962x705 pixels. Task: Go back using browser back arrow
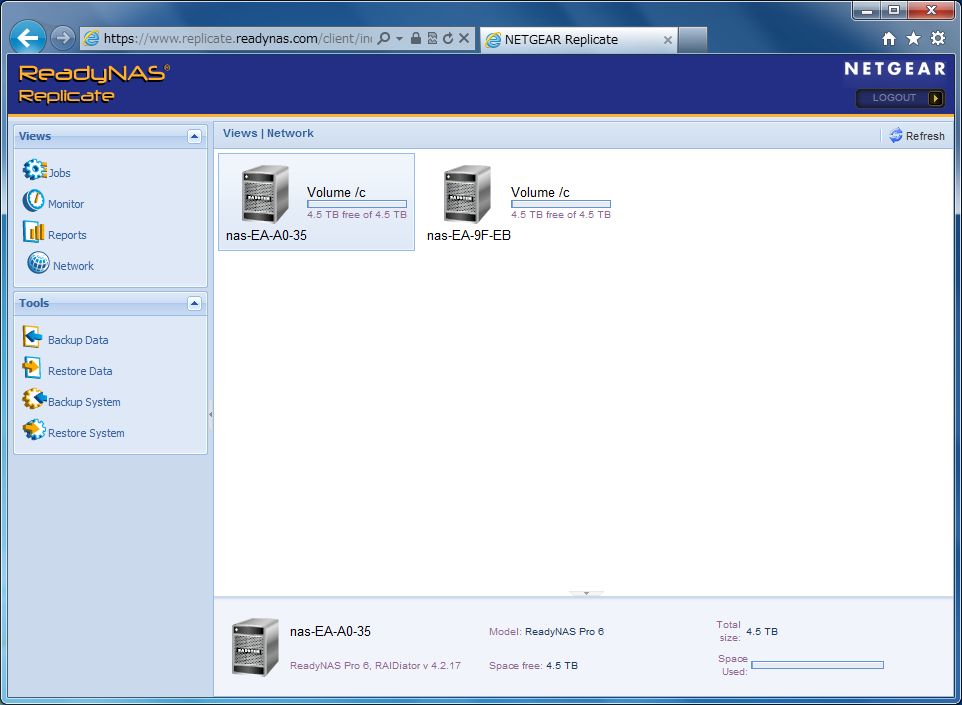point(28,39)
